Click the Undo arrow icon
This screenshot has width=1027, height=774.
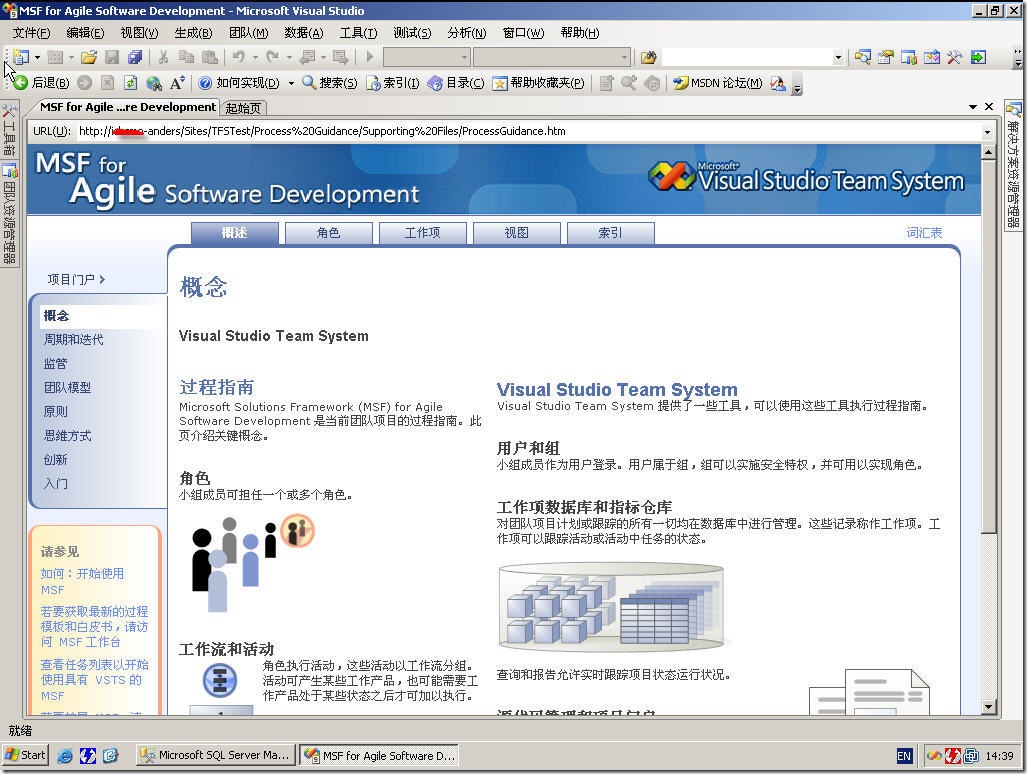239,58
